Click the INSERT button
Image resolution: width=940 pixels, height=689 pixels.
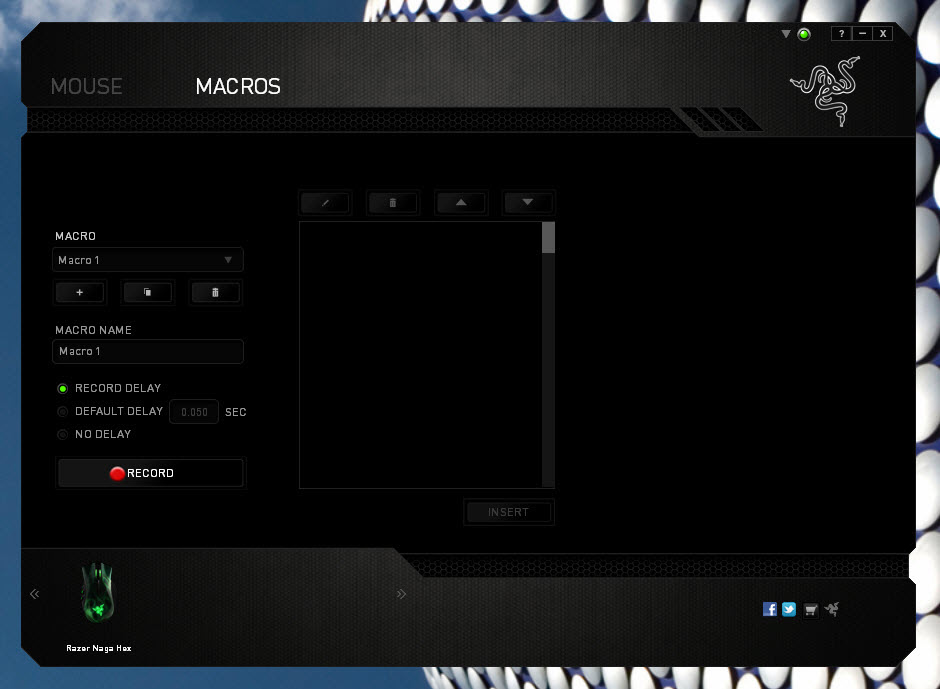click(x=508, y=512)
